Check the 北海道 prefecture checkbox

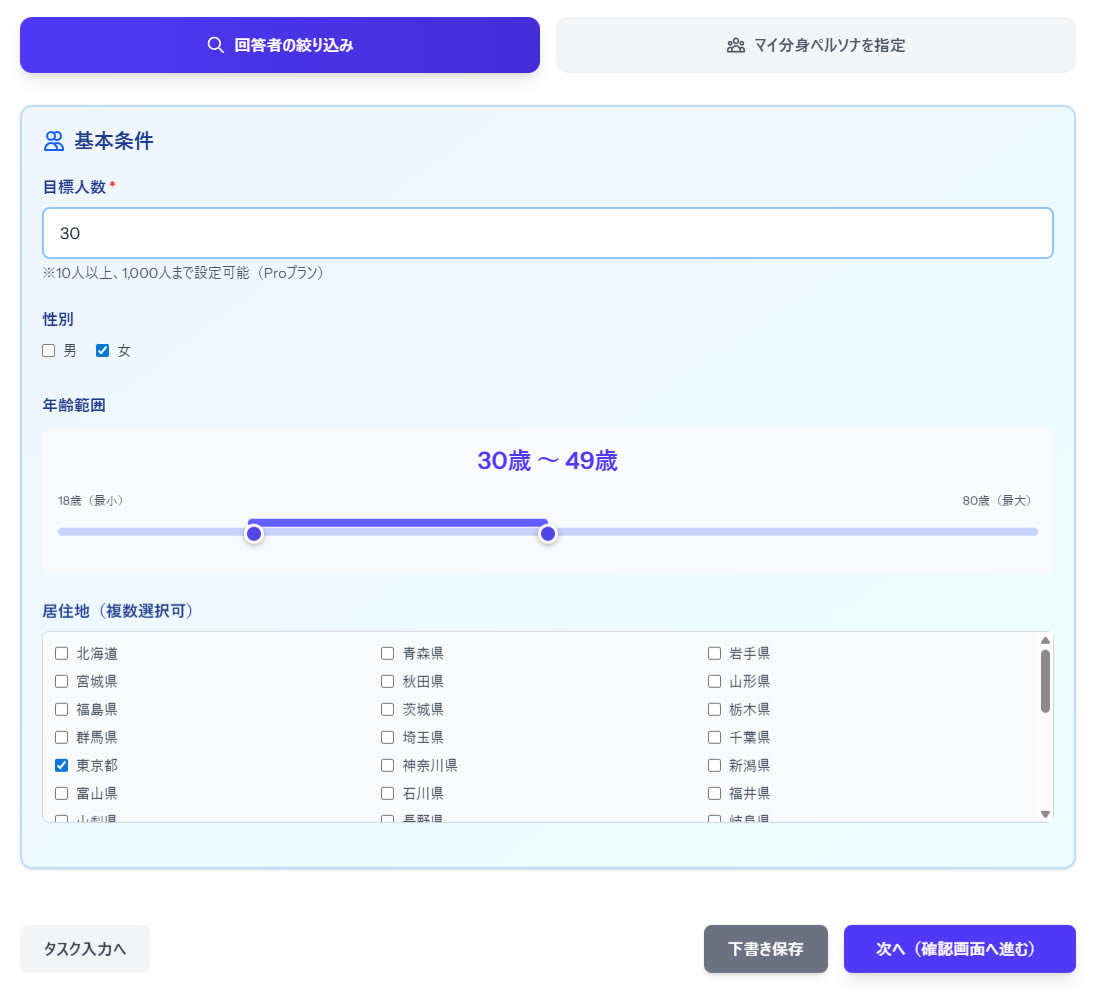point(62,653)
